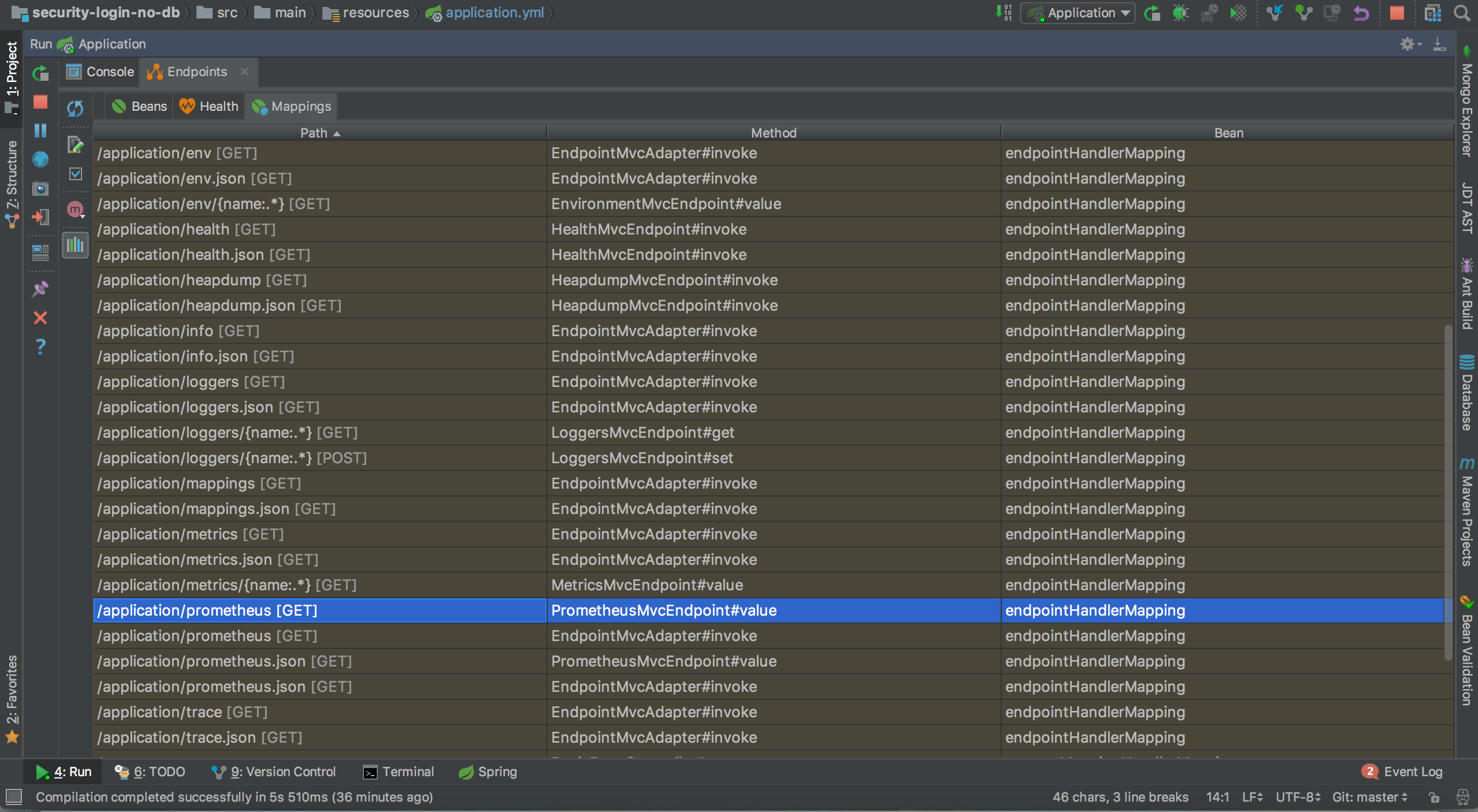This screenshot has width=1478, height=812.
Task: Hide the Run panel with the download-arrow icon
Action: (x=1439, y=44)
